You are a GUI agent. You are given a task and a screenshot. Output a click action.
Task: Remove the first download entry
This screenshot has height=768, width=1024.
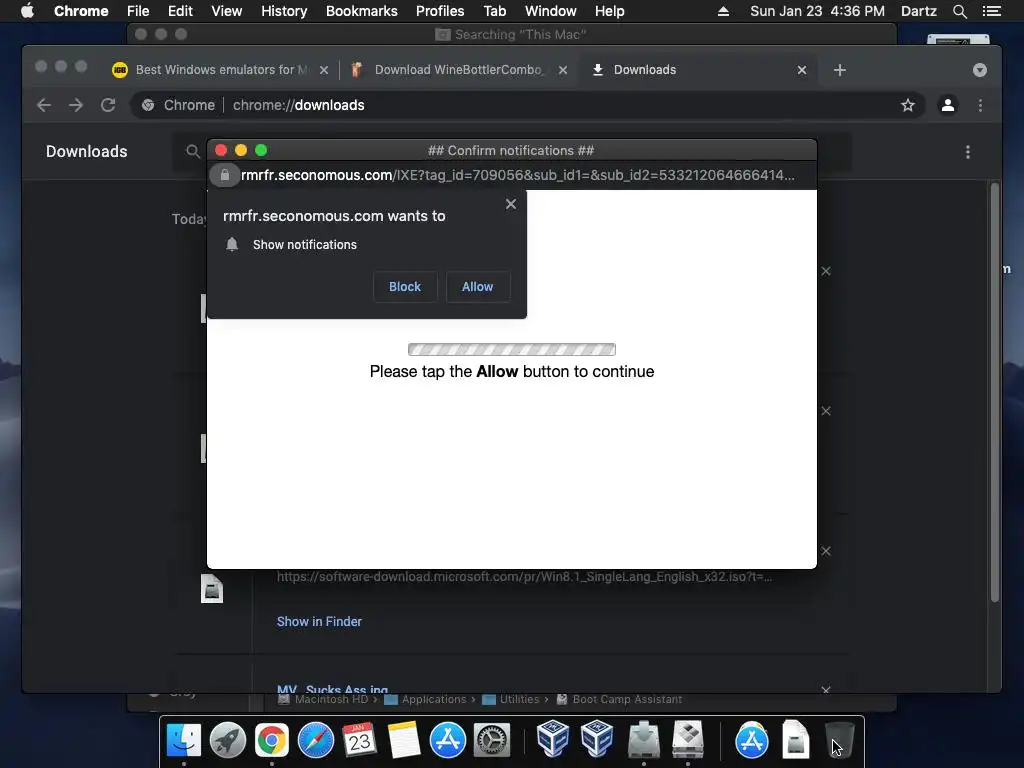(x=826, y=271)
